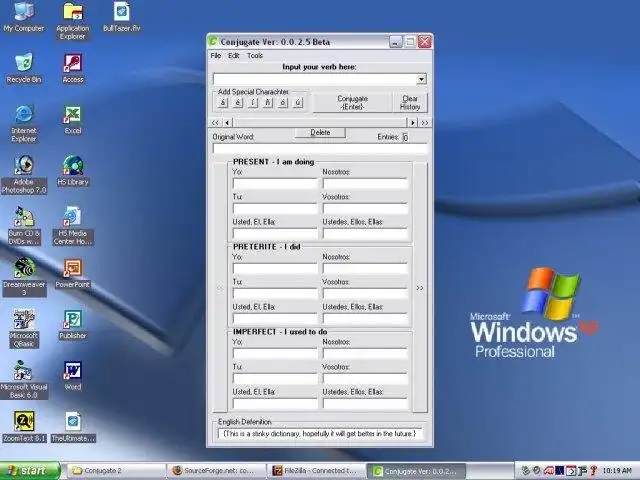Click the Entries count field

coord(405,137)
